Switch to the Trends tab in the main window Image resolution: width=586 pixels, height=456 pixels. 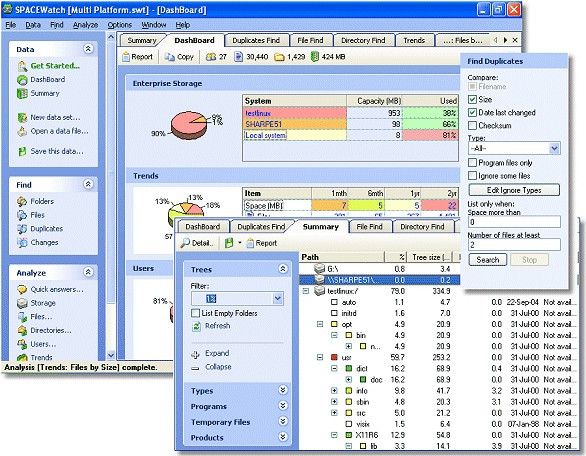(x=414, y=40)
